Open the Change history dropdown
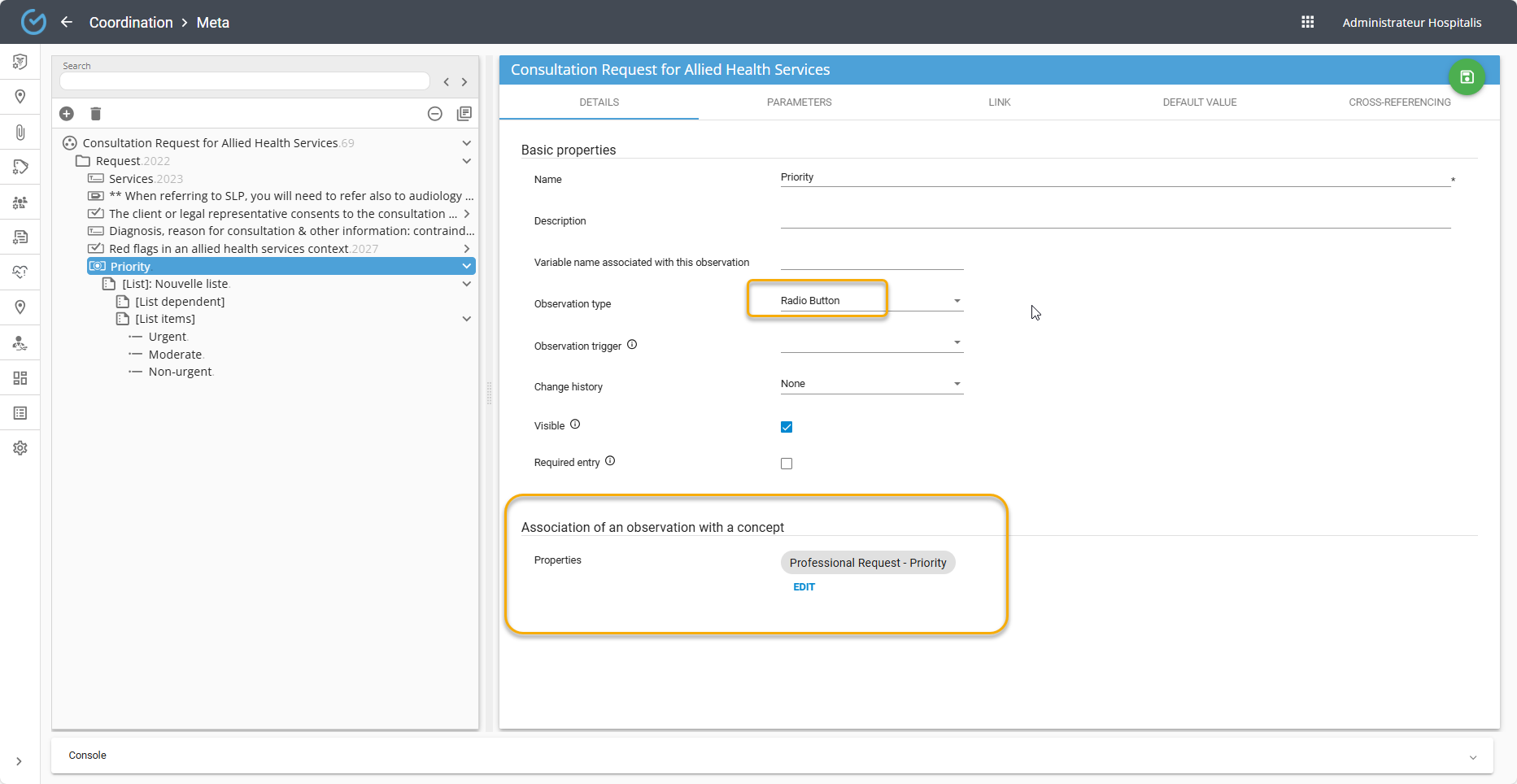 coord(871,384)
